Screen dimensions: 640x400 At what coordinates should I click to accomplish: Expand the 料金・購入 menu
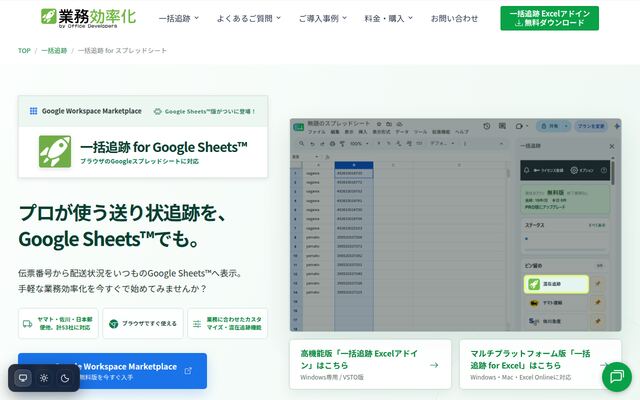pyautogui.click(x=388, y=18)
